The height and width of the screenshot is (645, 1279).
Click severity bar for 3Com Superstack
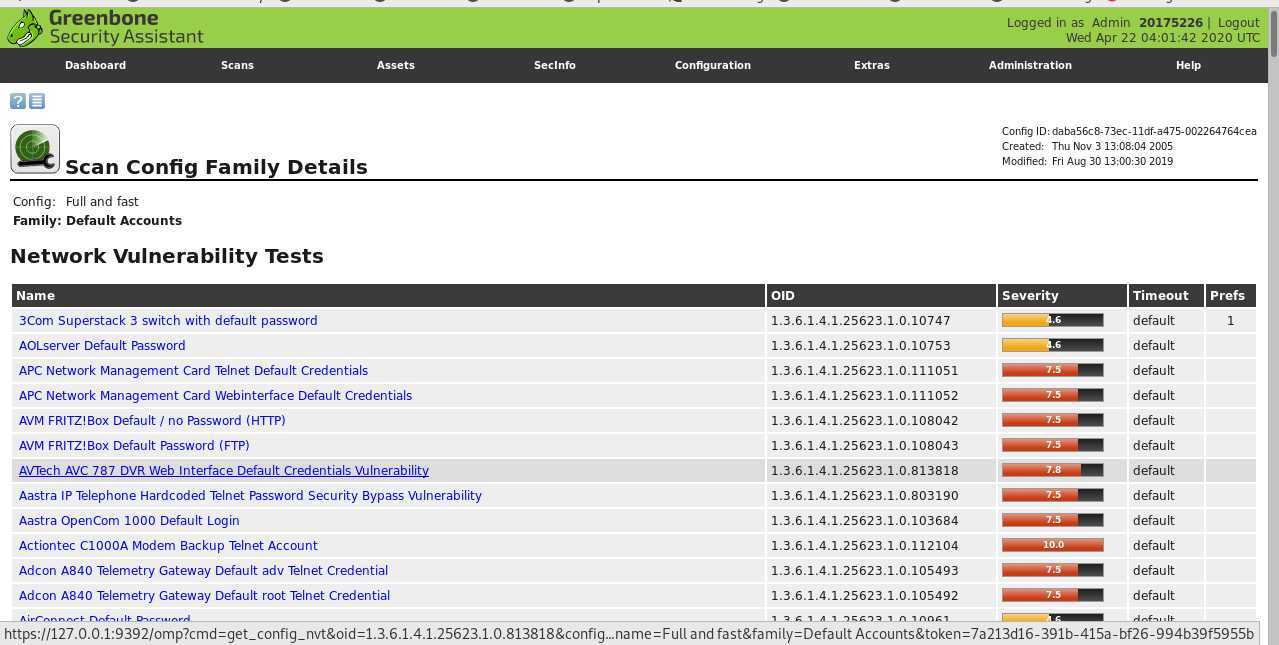tap(1052, 320)
